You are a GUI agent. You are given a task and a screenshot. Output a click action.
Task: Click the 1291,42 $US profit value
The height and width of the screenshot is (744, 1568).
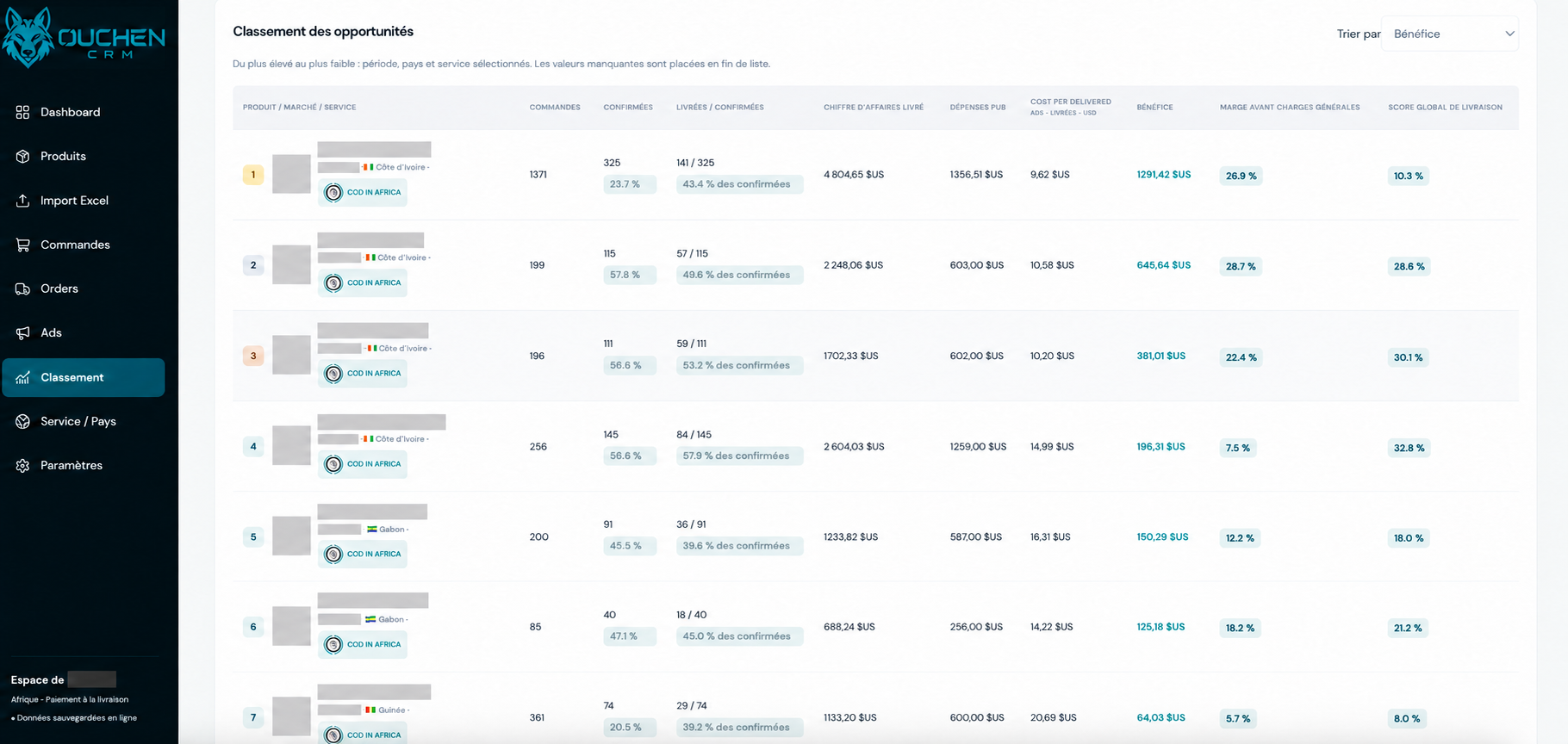(1164, 175)
